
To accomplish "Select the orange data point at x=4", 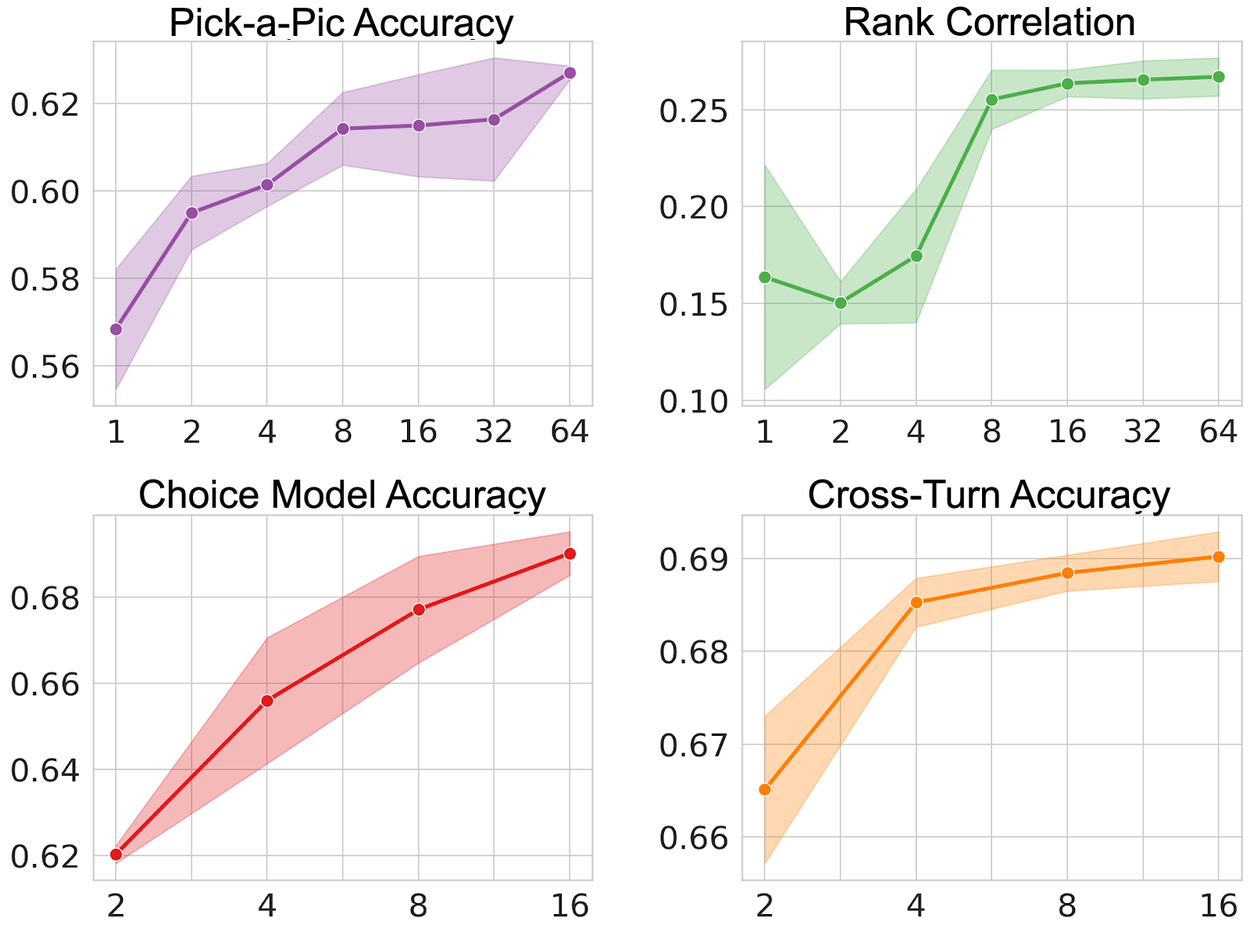I will point(916,602).
